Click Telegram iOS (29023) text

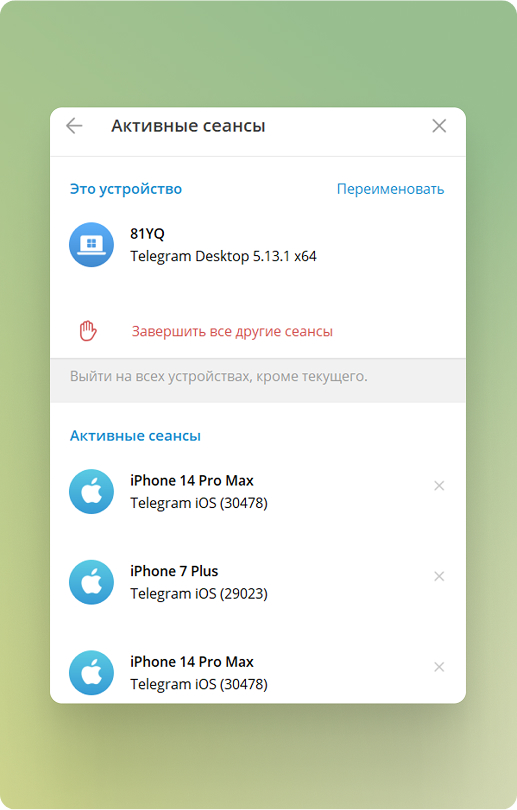pos(199,594)
